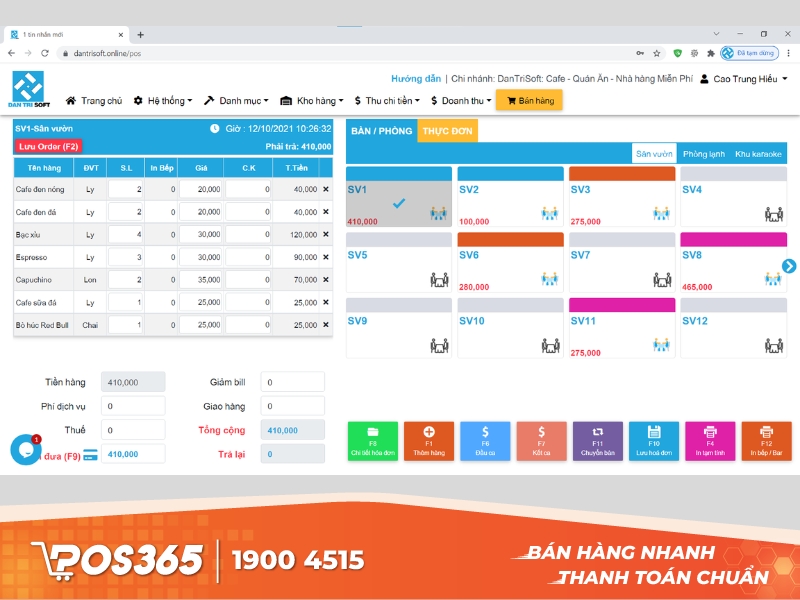Go back in browser history
The image size is (800, 600).
(x=11, y=53)
